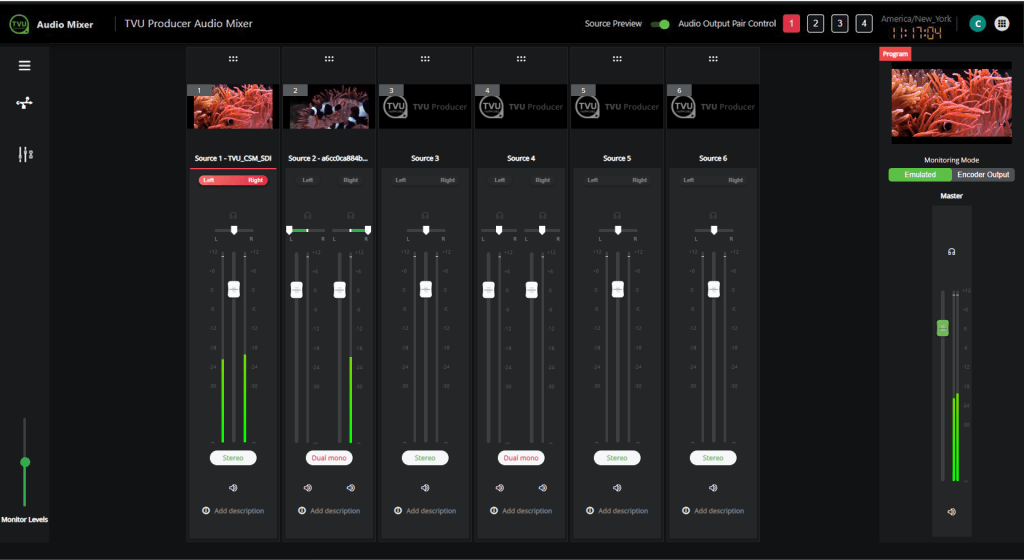Select Audio Output Pair 2

coord(815,24)
